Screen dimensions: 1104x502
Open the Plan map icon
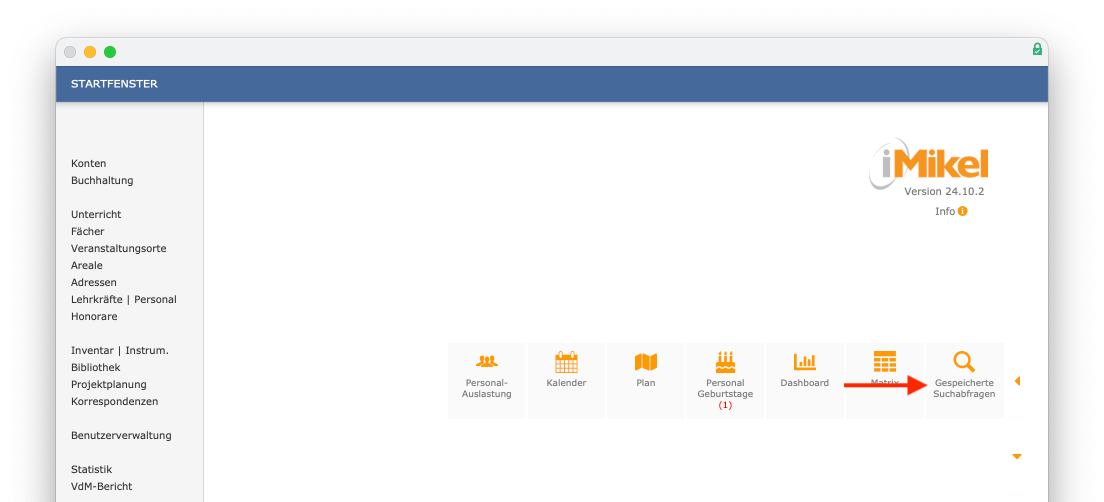click(646, 362)
